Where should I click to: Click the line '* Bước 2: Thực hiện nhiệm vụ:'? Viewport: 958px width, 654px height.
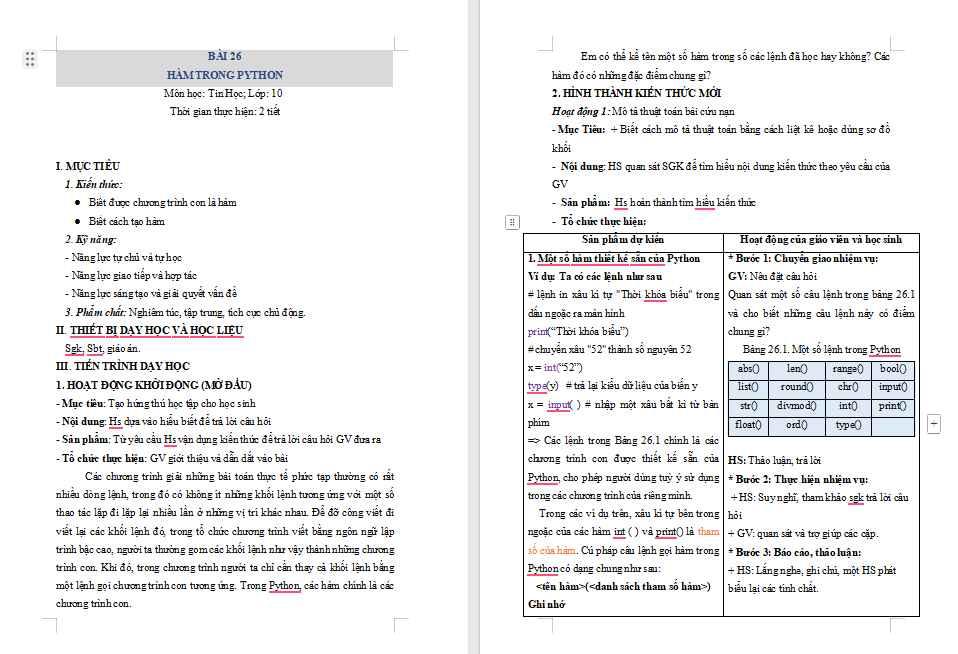[x=798, y=479]
